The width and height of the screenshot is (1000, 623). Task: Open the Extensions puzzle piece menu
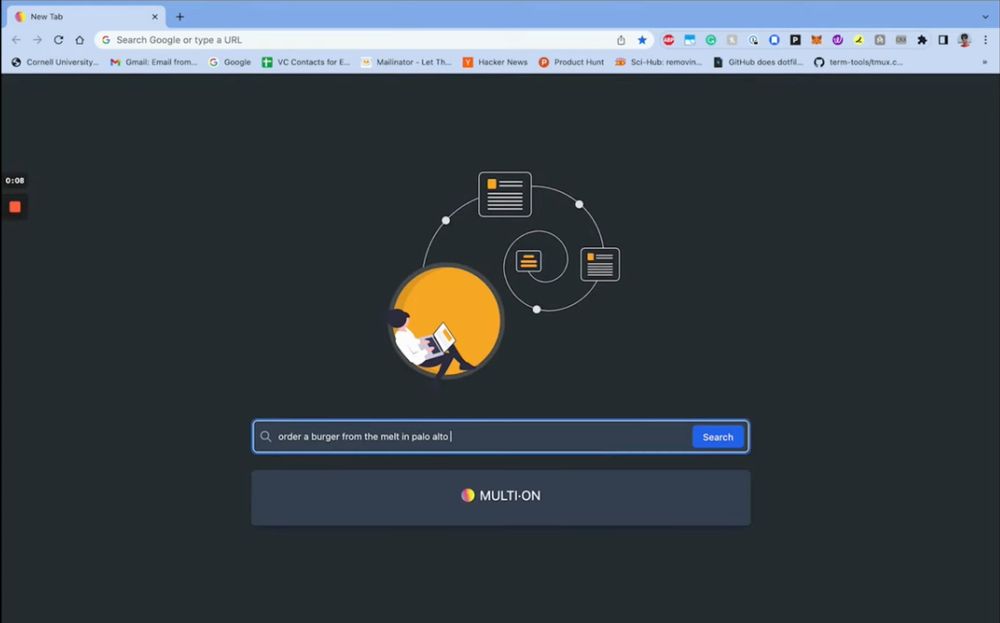(922, 40)
